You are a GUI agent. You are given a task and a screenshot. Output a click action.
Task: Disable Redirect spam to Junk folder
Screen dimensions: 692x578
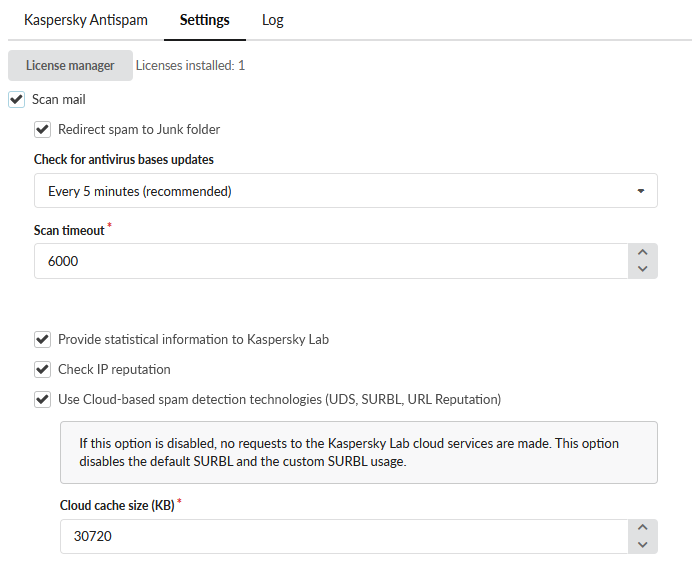pyautogui.click(x=42, y=129)
